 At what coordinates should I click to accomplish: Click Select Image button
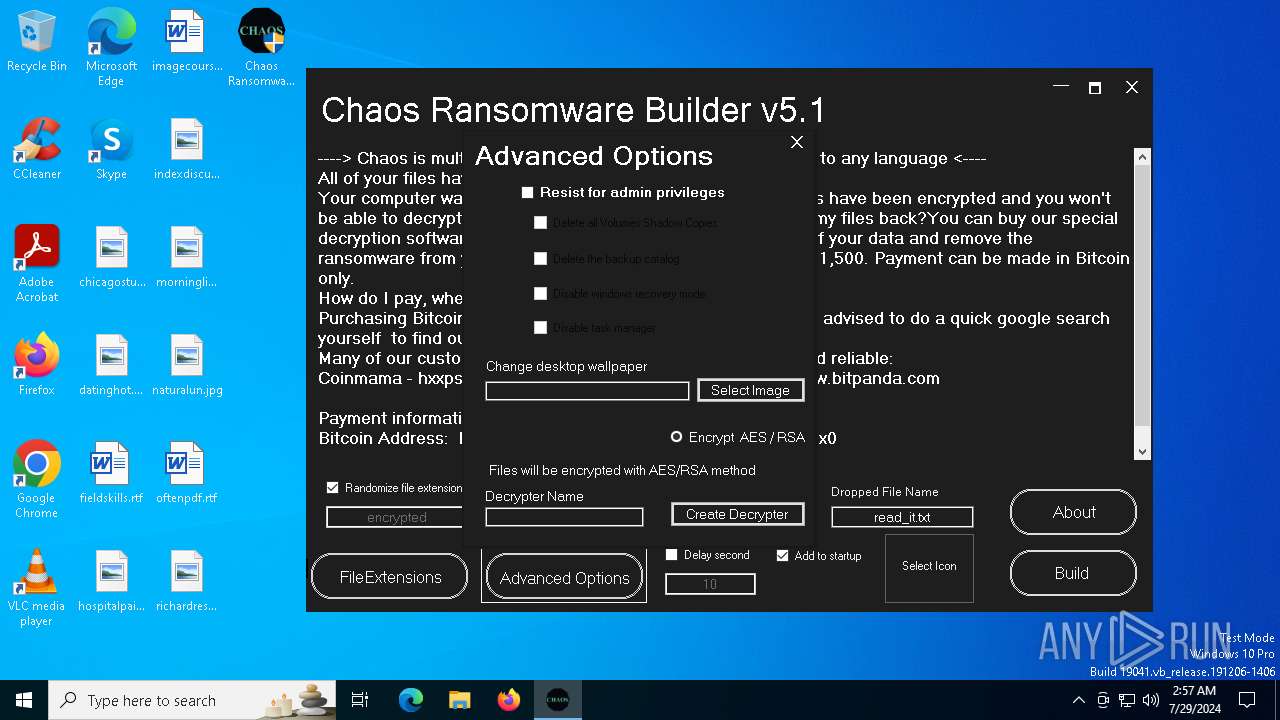pyautogui.click(x=750, y=390)
